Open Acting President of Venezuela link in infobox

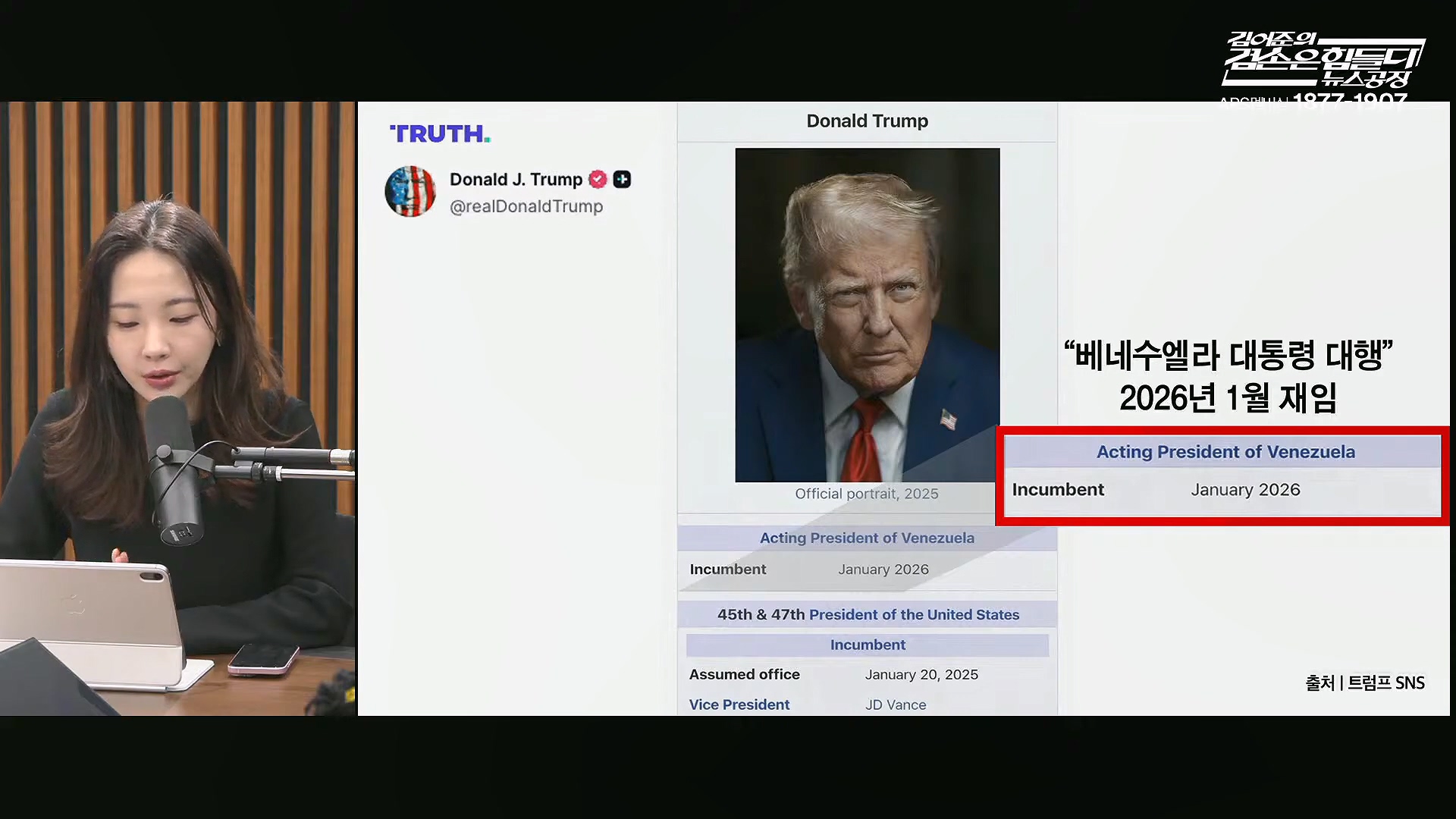(x=867, y=538)
